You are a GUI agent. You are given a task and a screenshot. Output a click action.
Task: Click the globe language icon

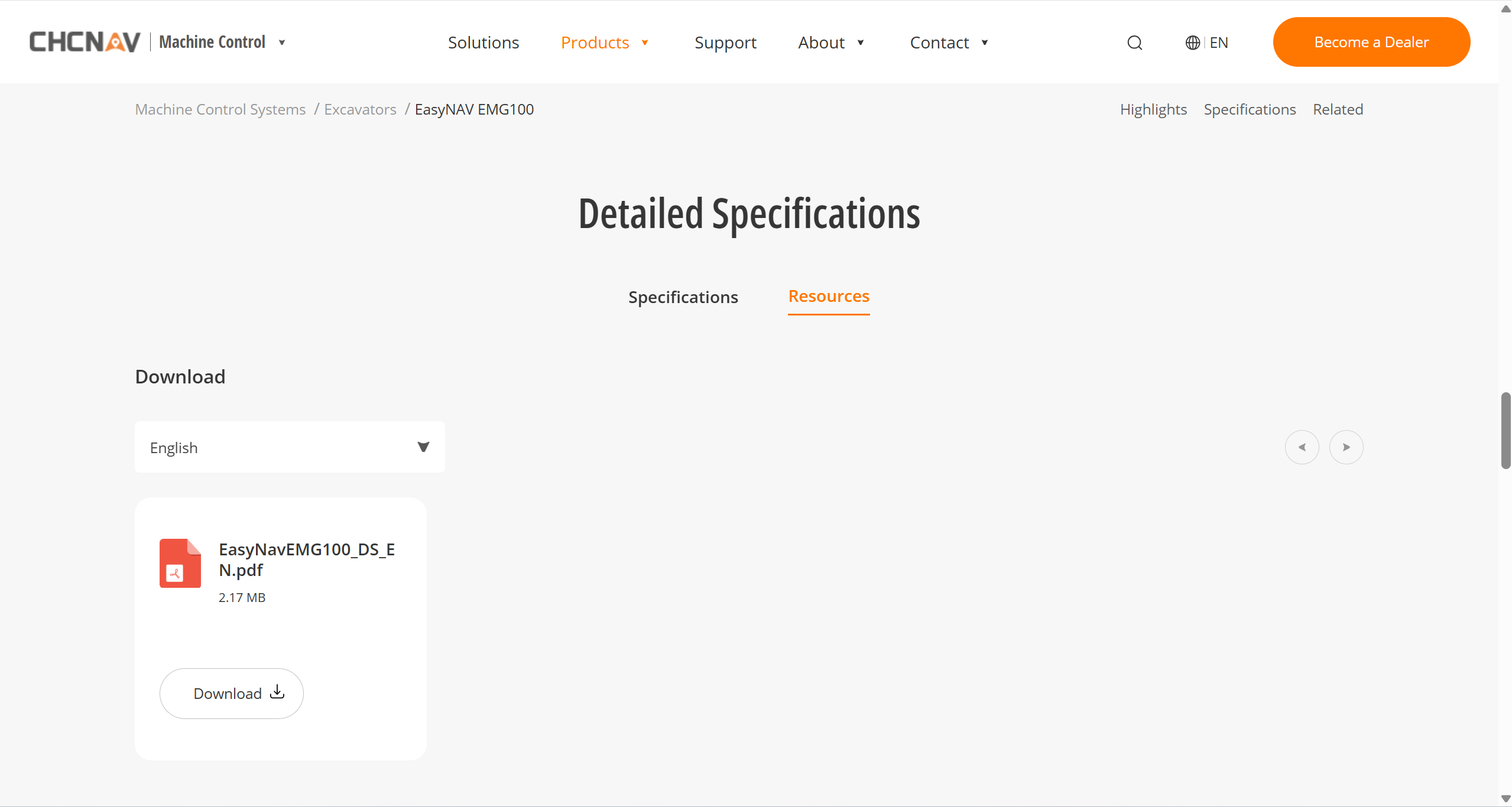click(1192, 43)
